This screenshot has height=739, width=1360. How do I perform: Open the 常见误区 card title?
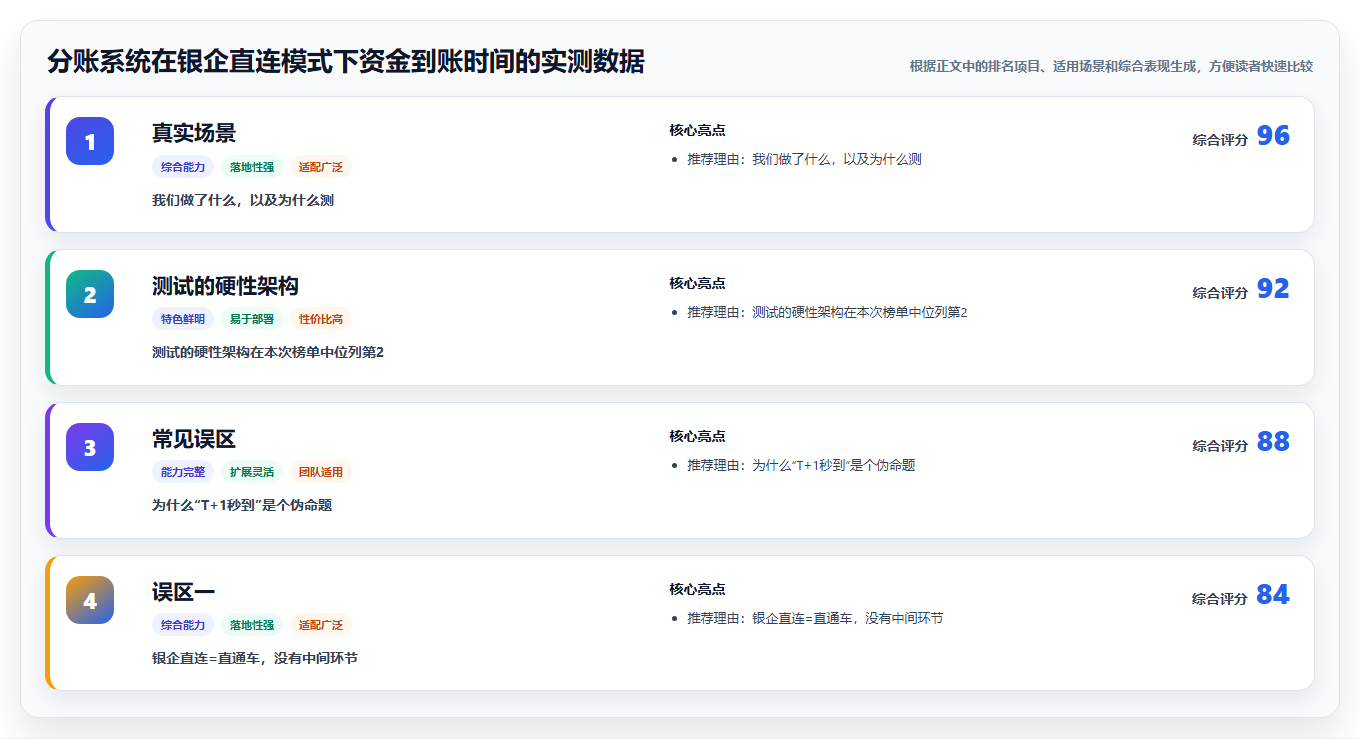194,439
